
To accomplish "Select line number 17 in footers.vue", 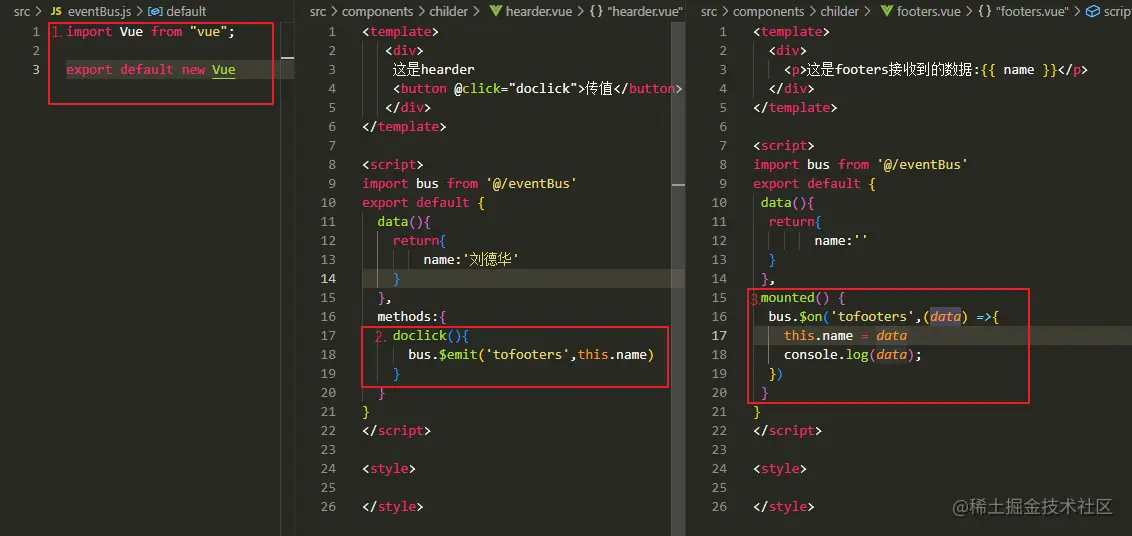I will coord(719,335).
